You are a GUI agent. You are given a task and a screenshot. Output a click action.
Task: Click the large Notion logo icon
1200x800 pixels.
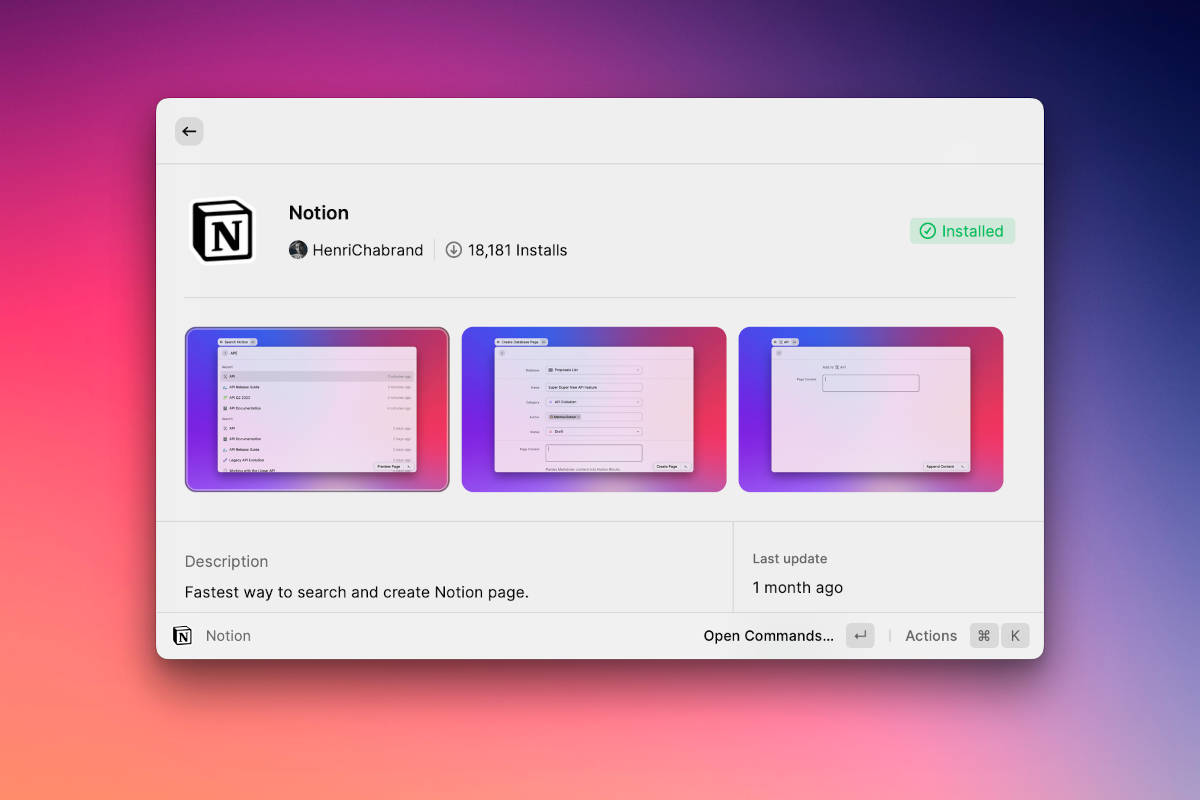tap(222, 230)
